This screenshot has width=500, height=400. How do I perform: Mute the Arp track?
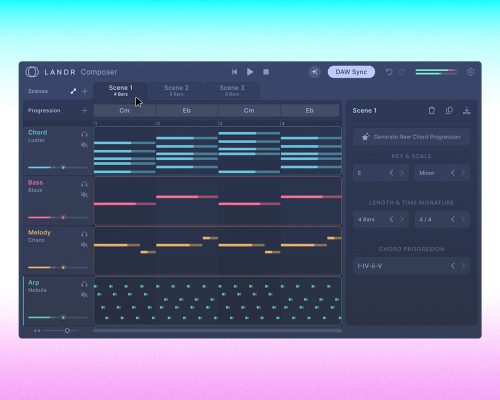click(84, 295)
